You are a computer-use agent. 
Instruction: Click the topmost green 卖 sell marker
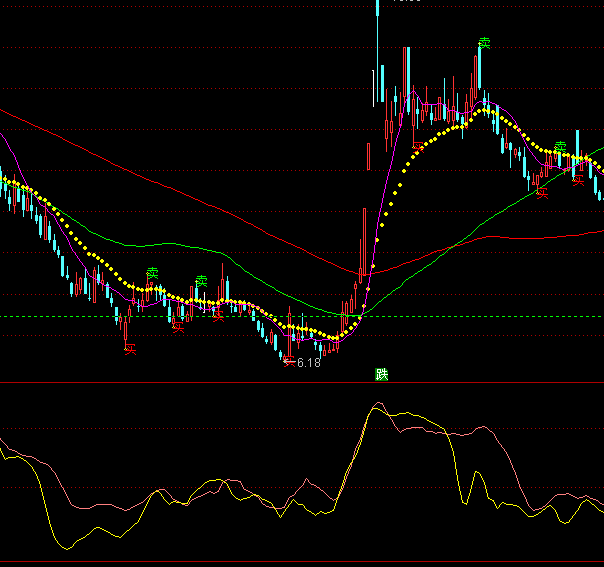484,43
